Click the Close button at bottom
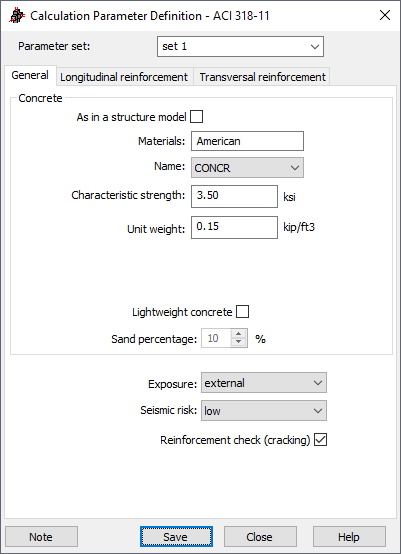This screenshot has height=554, width=401. pos(260,537)
